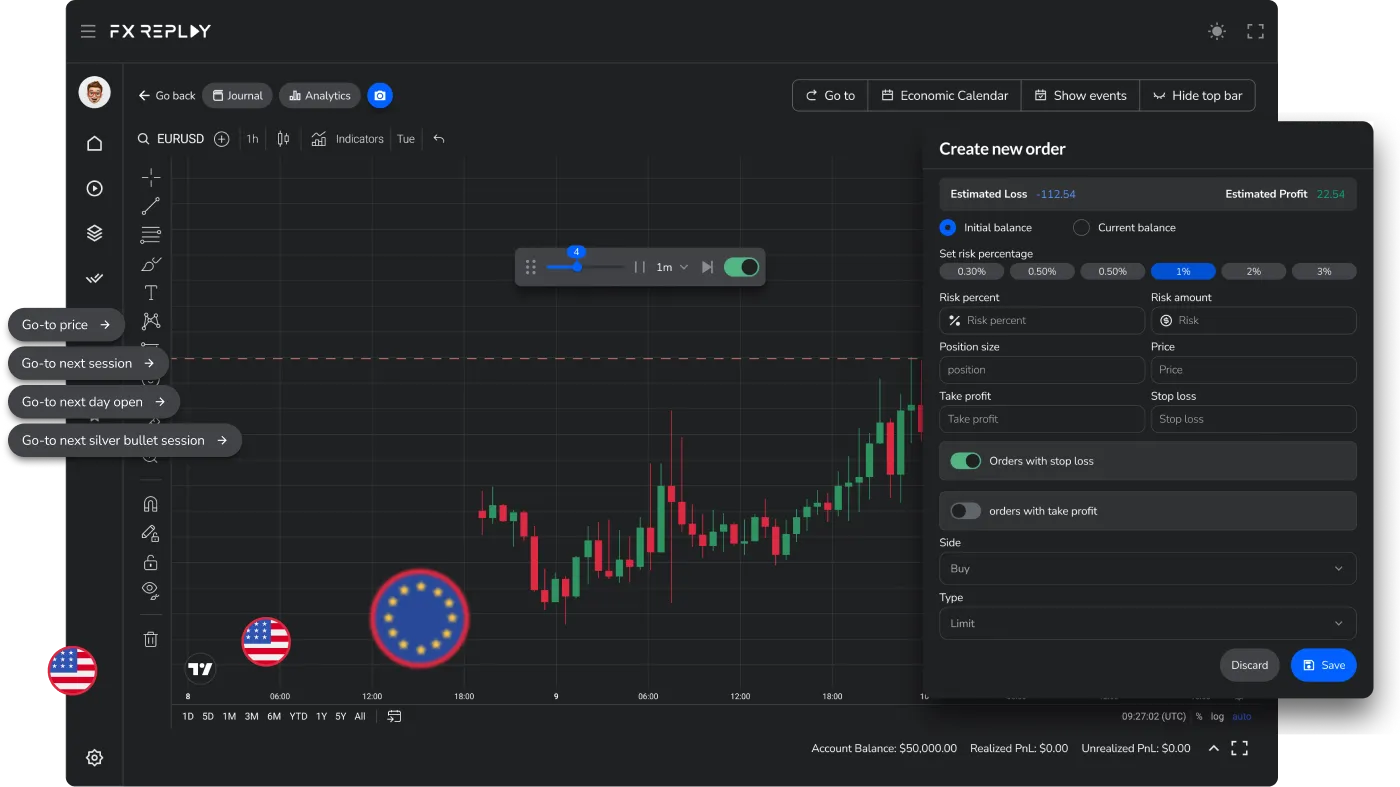Enable orders with take profit switch
1400x787 pixels.
[966, 511]
